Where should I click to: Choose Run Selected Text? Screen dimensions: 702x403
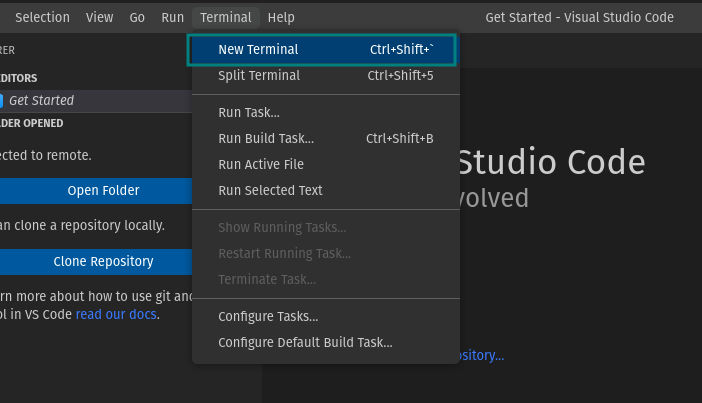pos(326,190)
